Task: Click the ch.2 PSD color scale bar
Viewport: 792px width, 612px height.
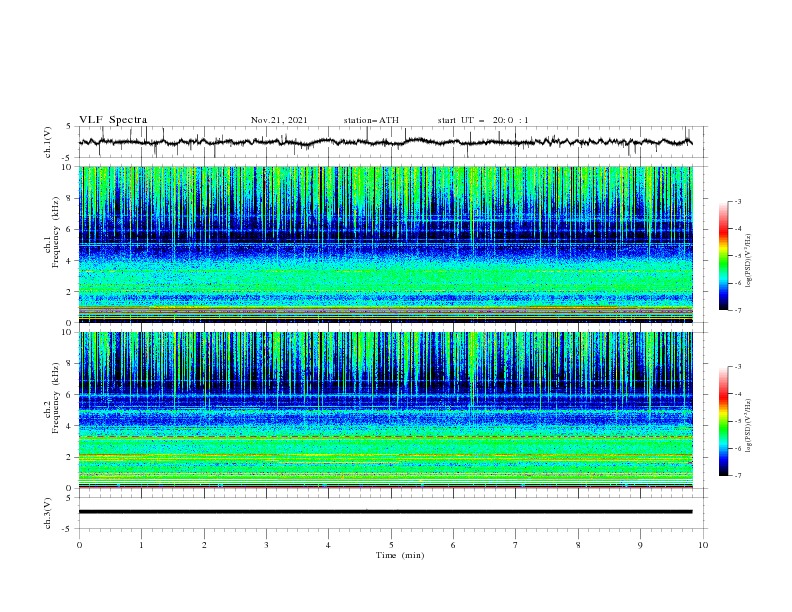Action: [x=723, y=421]
